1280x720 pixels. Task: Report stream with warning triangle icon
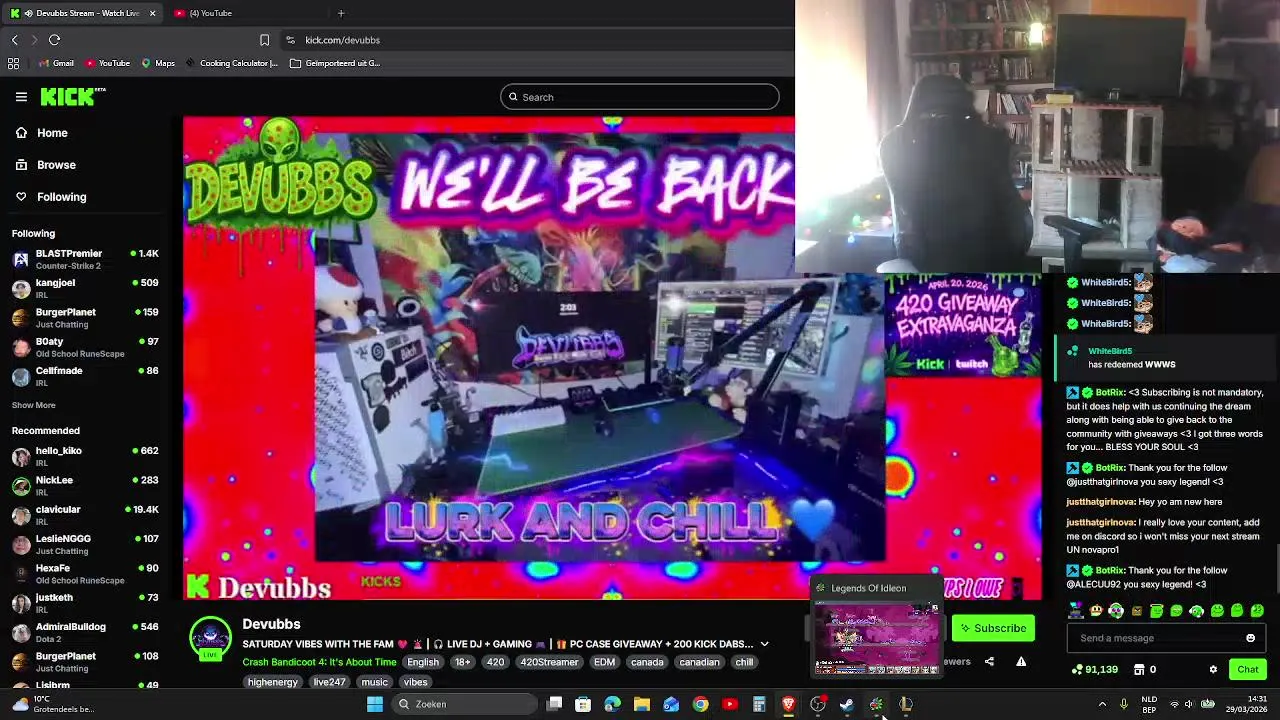coord(1021,661)
